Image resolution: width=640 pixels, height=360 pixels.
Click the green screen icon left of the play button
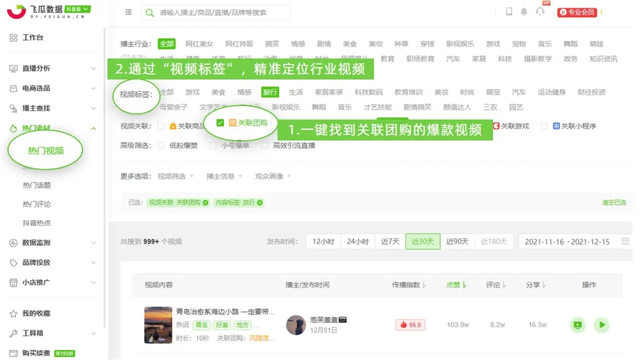(578, 325)
